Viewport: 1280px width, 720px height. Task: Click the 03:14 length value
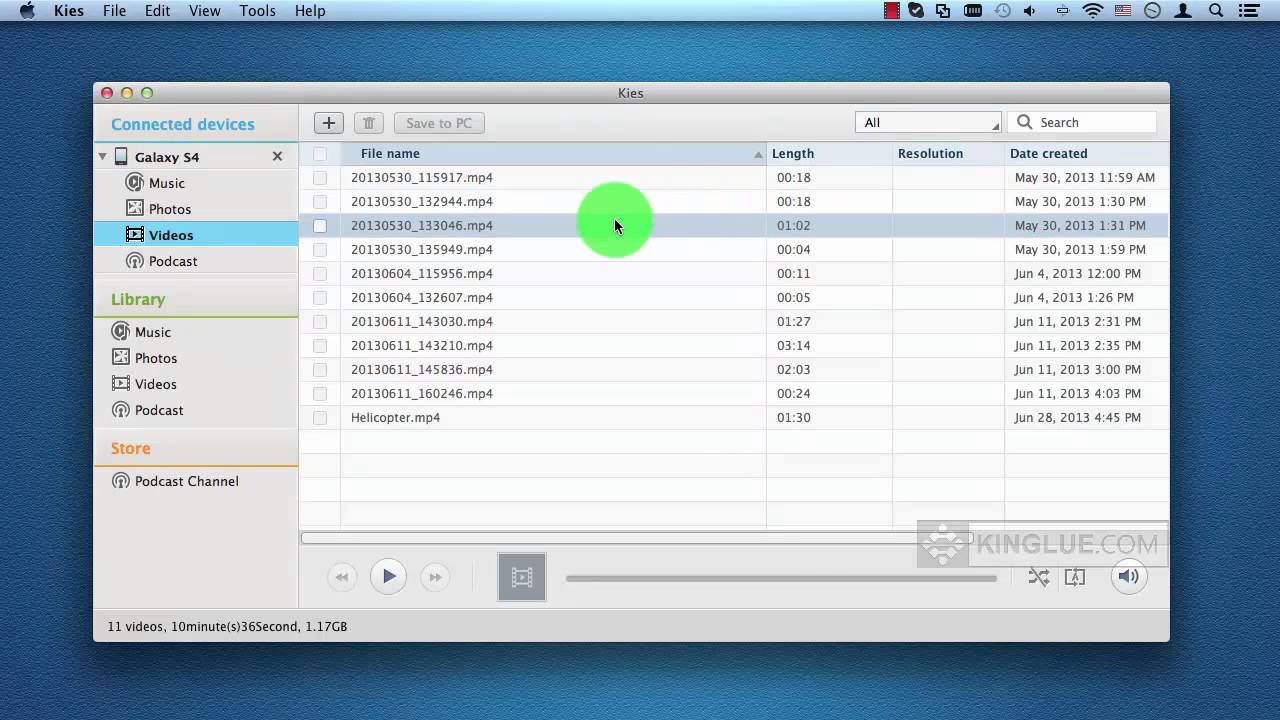point(793,346)
